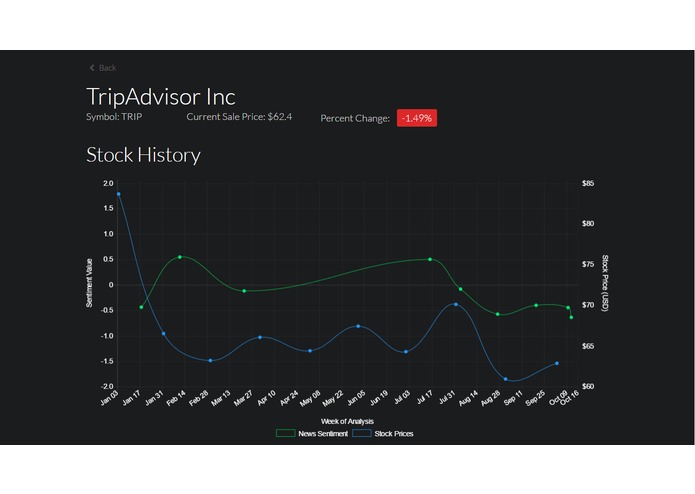Click the $85 price axis label
The height and width of the screenshot is (494, 695).
pos(588,183)
